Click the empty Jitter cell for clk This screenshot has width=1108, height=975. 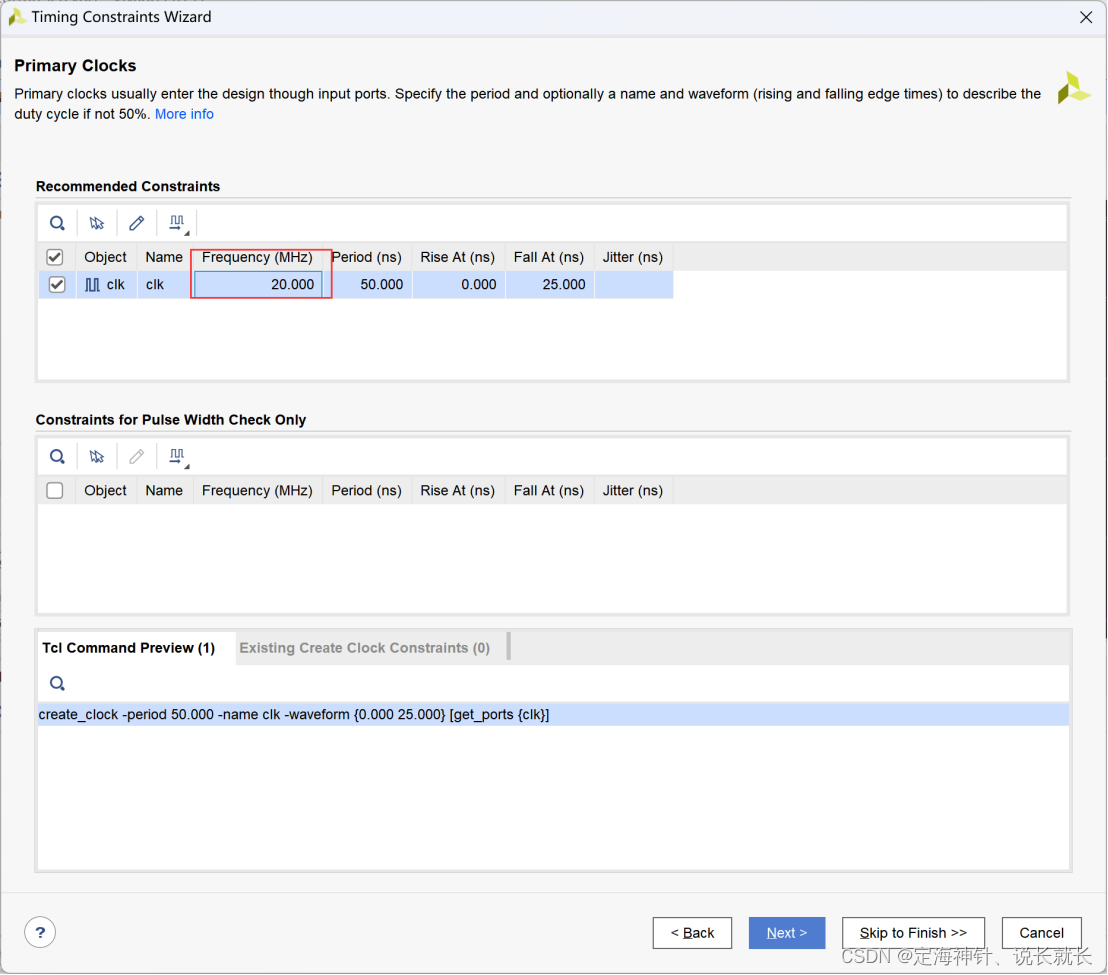point(634,285)
